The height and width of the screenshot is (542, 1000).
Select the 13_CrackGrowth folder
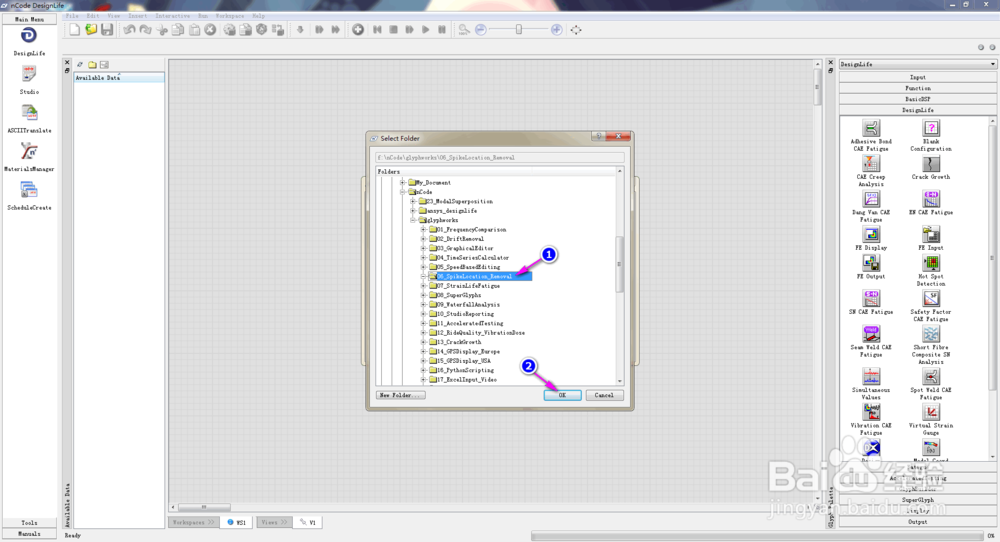coord(459,342)
